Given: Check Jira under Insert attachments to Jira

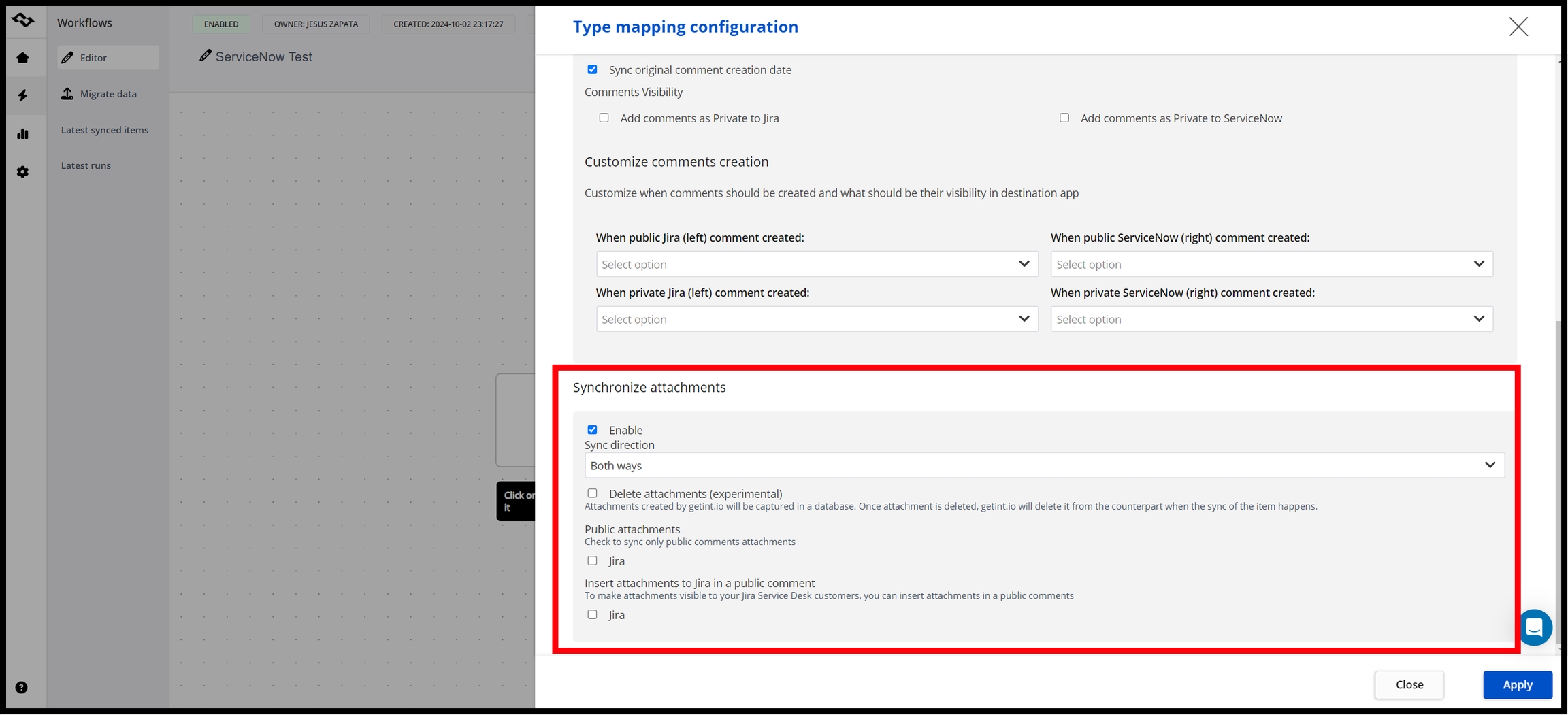Looking at the screenshot, I should click(x=592, y=614).
